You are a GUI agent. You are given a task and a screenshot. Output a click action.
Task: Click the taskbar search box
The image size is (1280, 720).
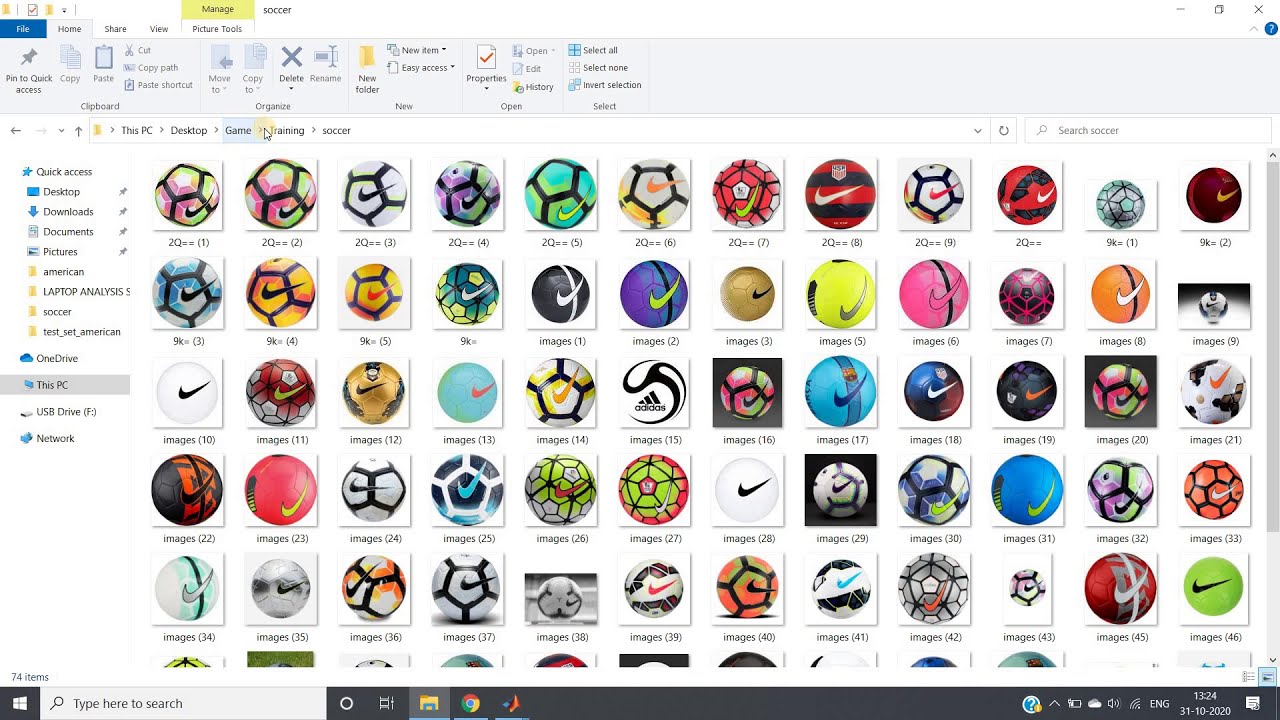(x=183, y=703)
